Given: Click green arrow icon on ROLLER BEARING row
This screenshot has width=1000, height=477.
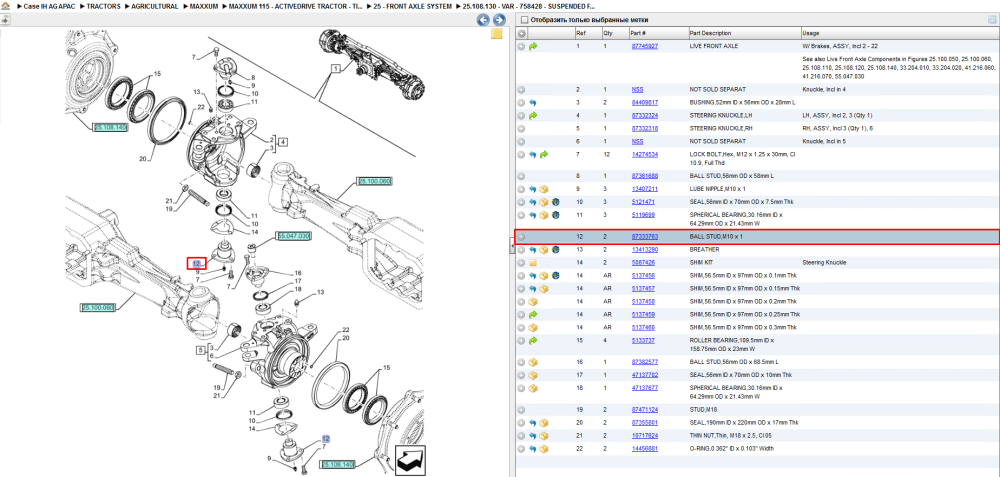Looking at the screenshot, I should (533, 341).
